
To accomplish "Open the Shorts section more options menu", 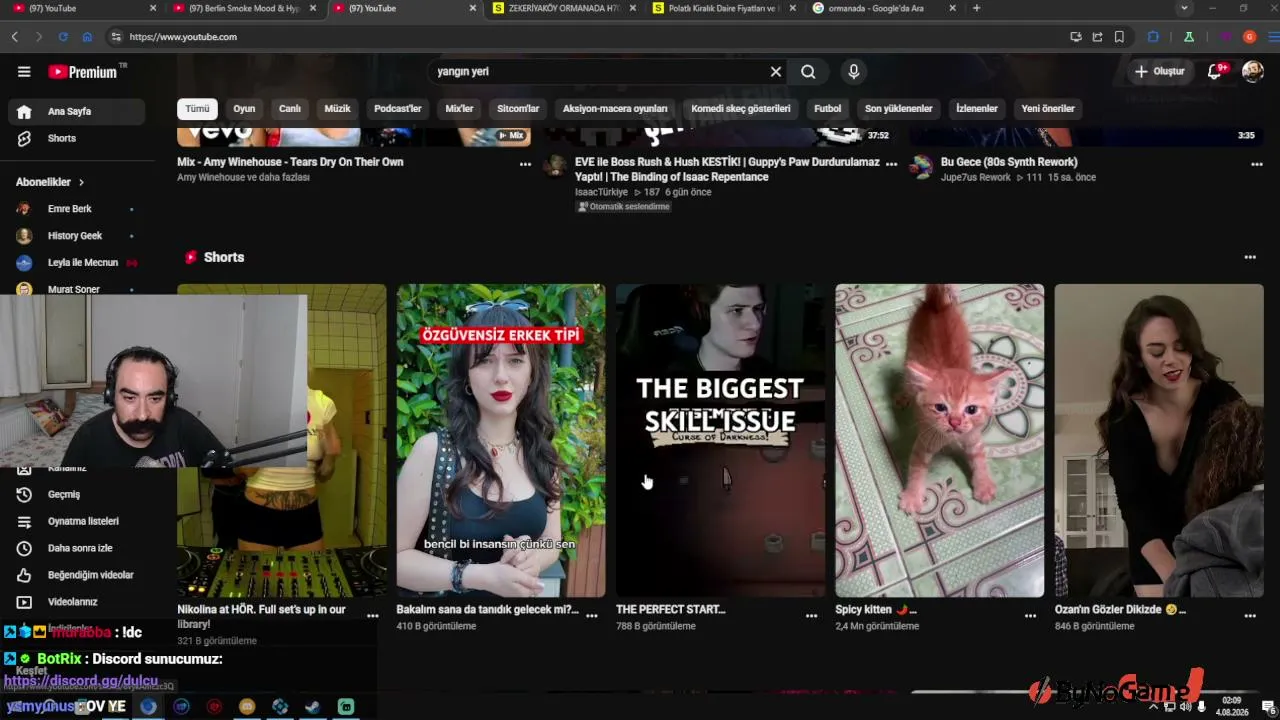I will pos(1250,257).
